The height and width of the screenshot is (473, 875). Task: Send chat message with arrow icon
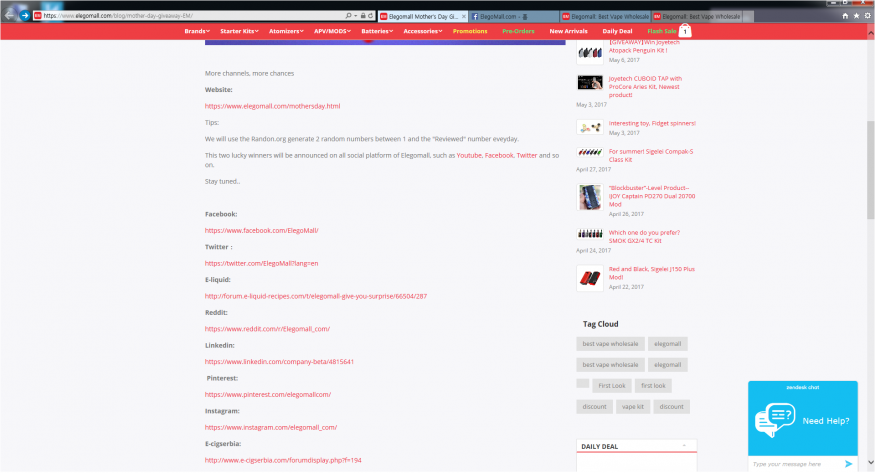pos(848,464)
